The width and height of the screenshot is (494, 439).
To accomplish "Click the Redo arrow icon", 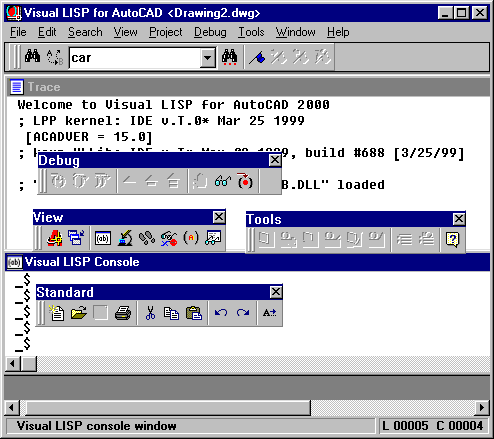I will pos(243,313).
